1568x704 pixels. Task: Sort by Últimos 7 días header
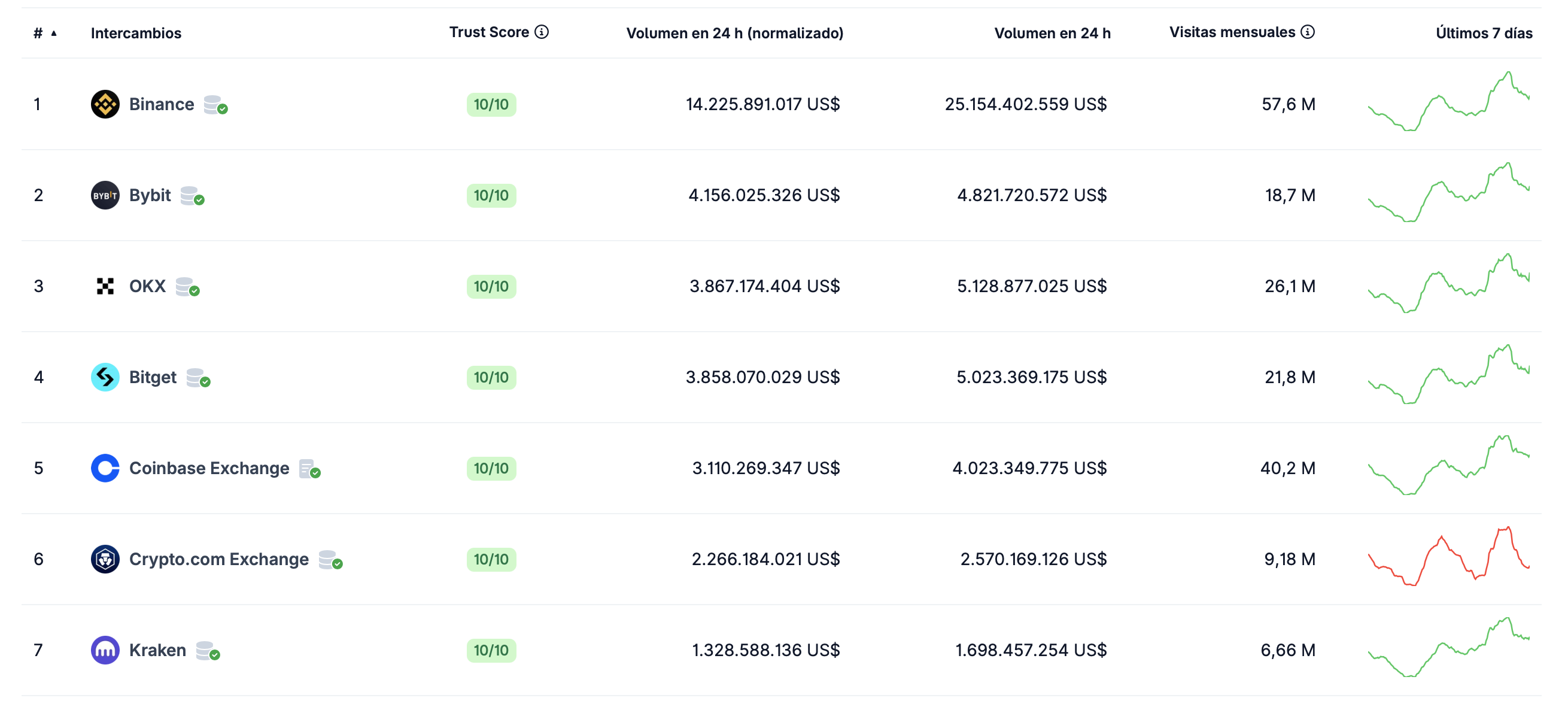(x=1484, y=33)
